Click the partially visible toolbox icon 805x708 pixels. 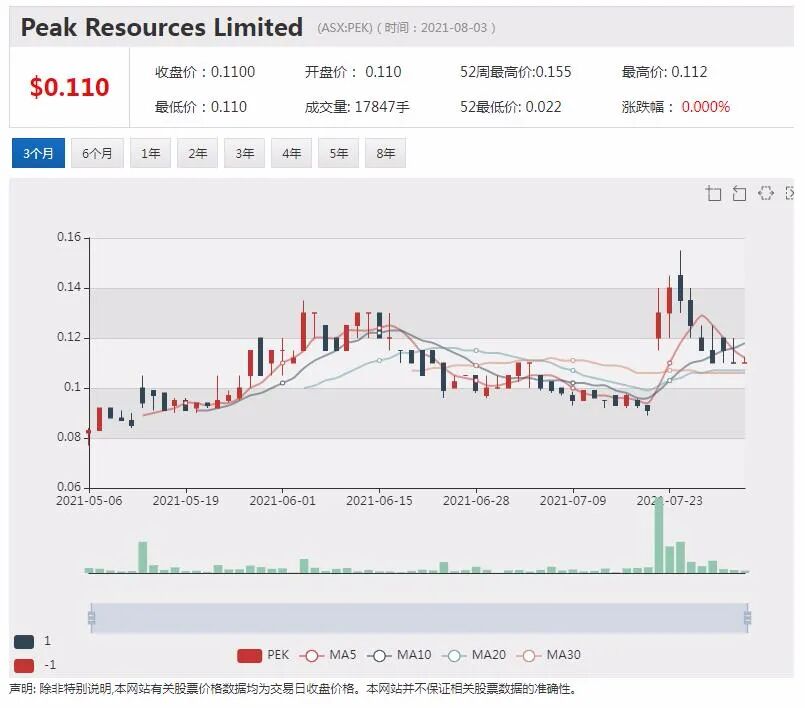tap(790, 193)
